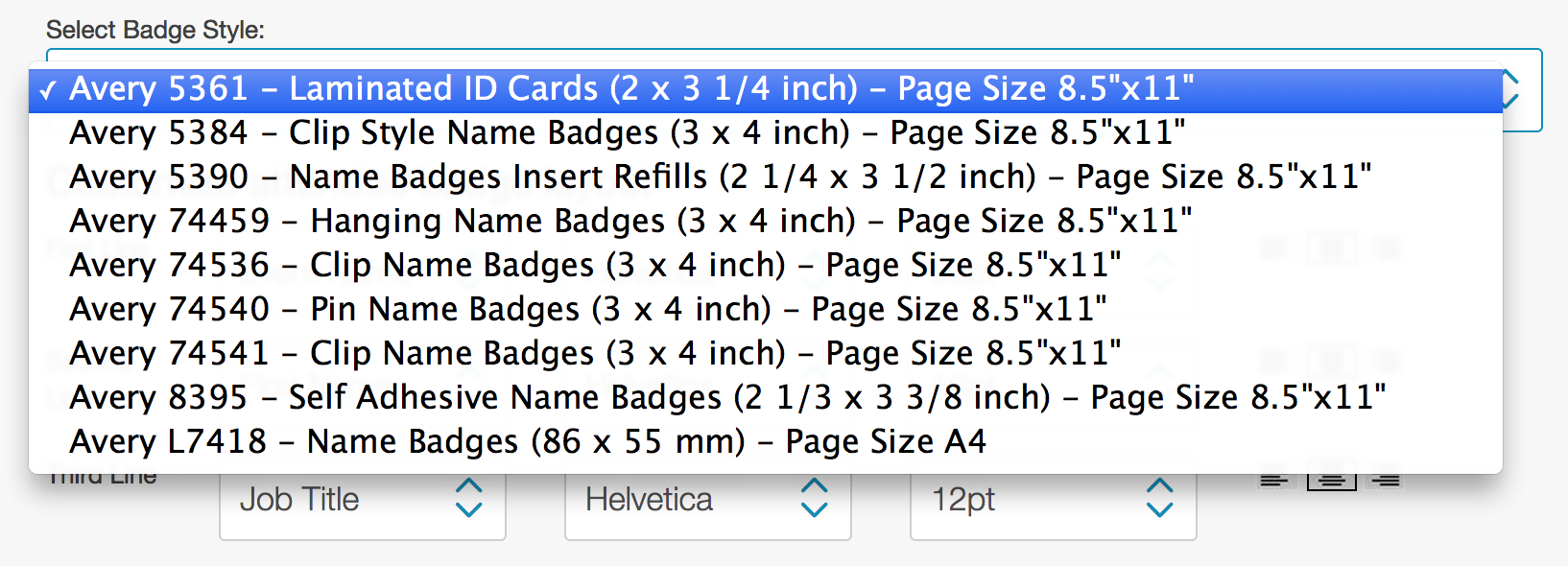This screenshot has height=566, width=1568.
Task: Open the Helvetica font dropdown
Action: point(708,499)
